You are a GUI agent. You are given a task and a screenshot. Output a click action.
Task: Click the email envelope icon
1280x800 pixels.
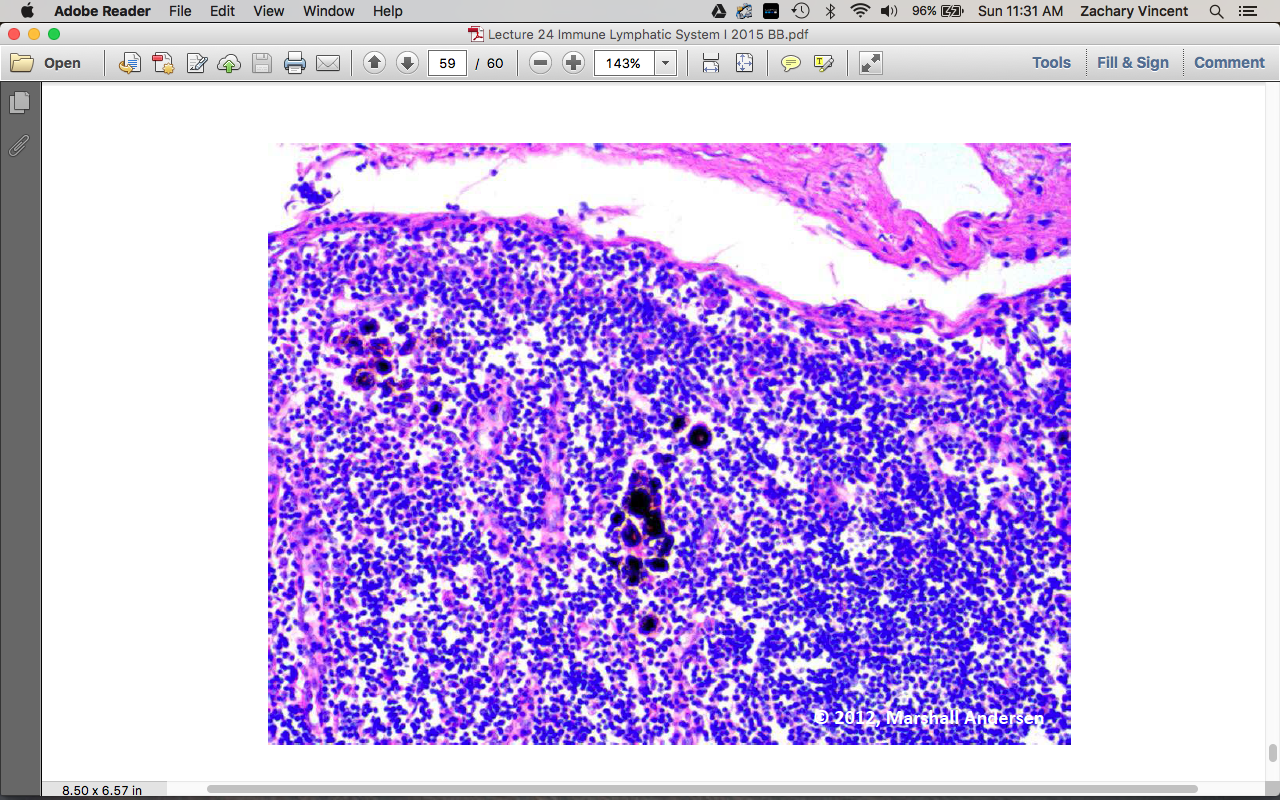(x=328, y=63)
